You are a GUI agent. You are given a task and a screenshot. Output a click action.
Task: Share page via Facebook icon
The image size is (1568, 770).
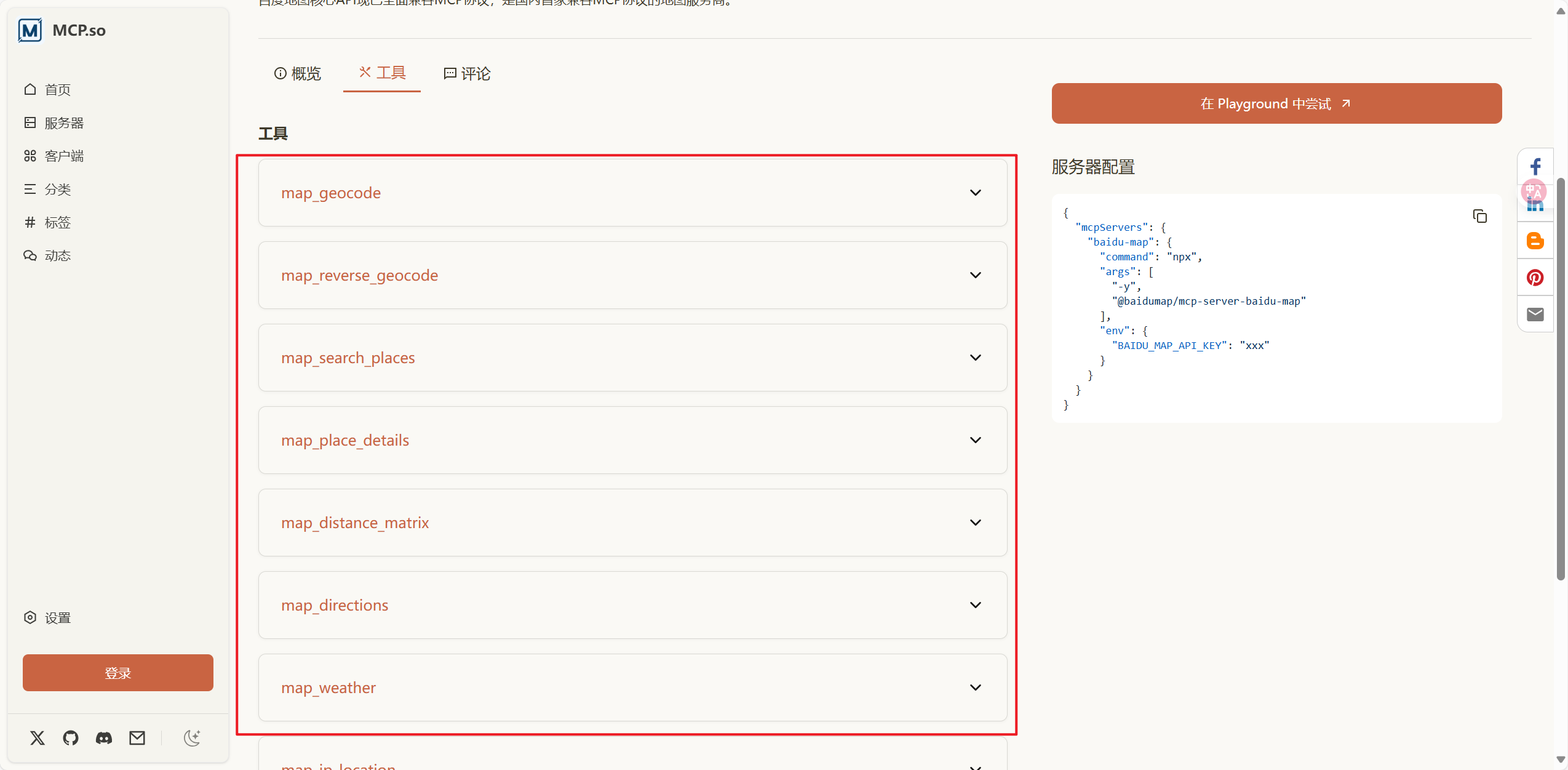pos(1535,167)
